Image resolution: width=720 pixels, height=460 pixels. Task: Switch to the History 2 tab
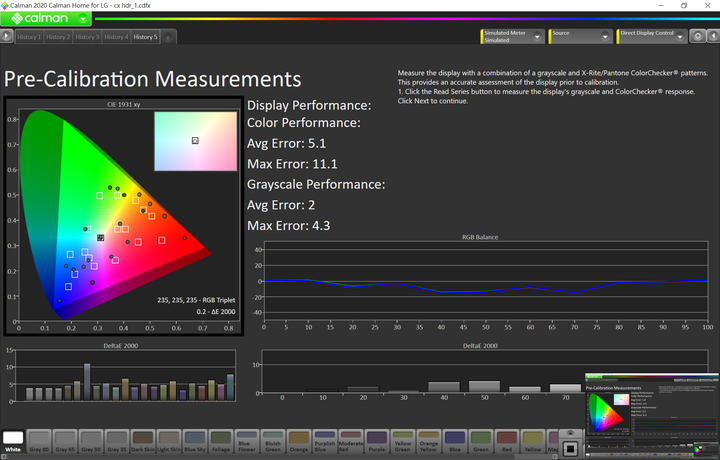point(58,37)
